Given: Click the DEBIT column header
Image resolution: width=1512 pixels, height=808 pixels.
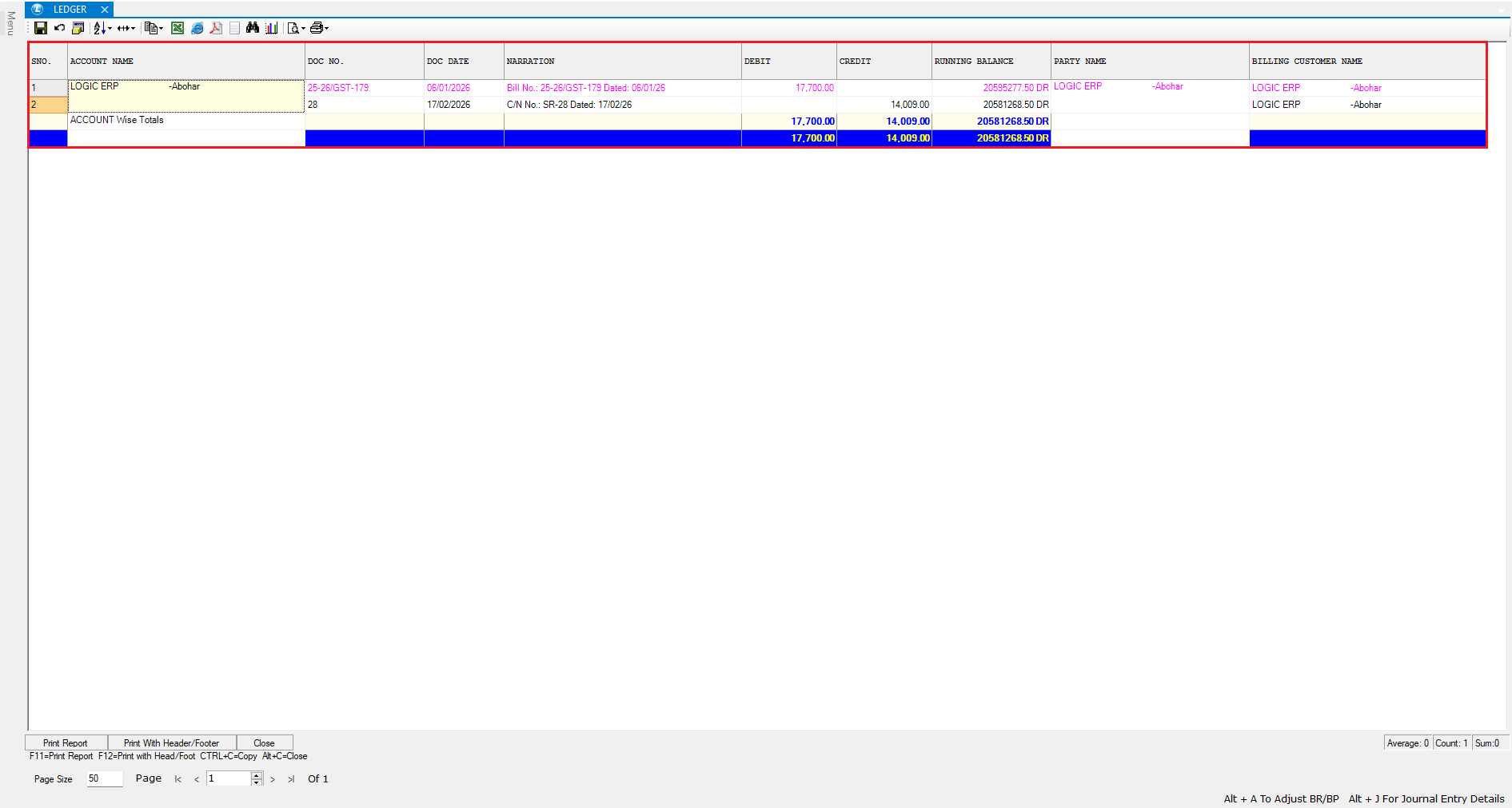Looking at the screenshot, I should pyautogui.click(x=788, y=61).
